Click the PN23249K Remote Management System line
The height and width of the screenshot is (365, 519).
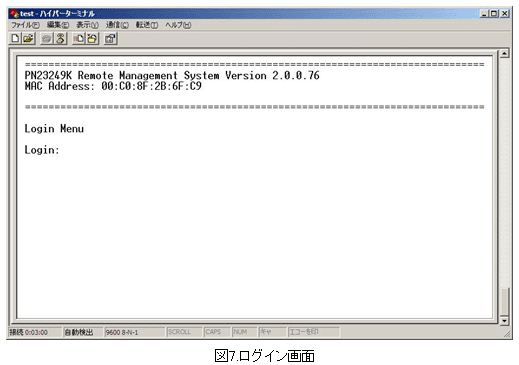pos(172,75)
